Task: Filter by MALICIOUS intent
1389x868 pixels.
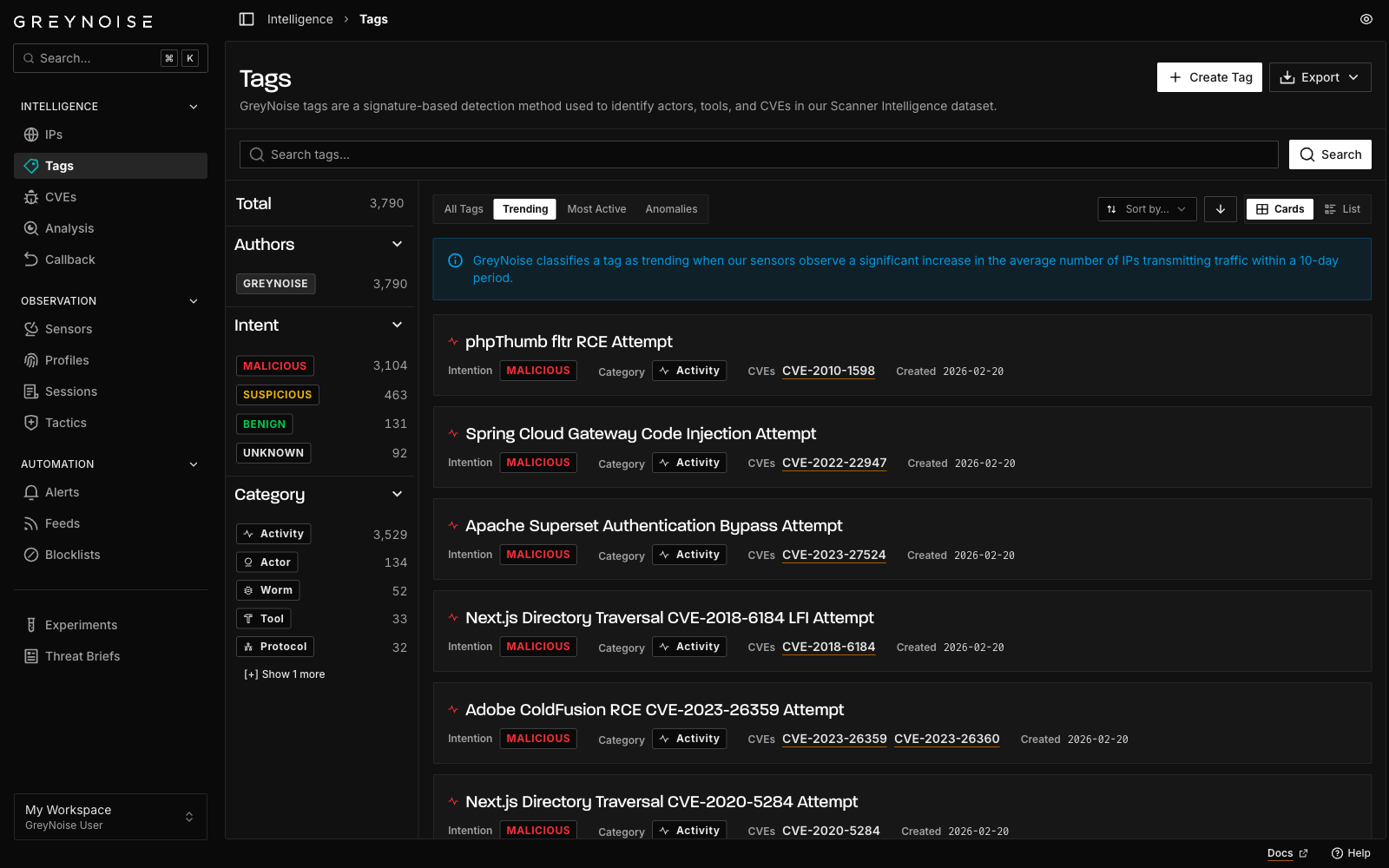Action: pyautogui.click(x=275, y=366)
